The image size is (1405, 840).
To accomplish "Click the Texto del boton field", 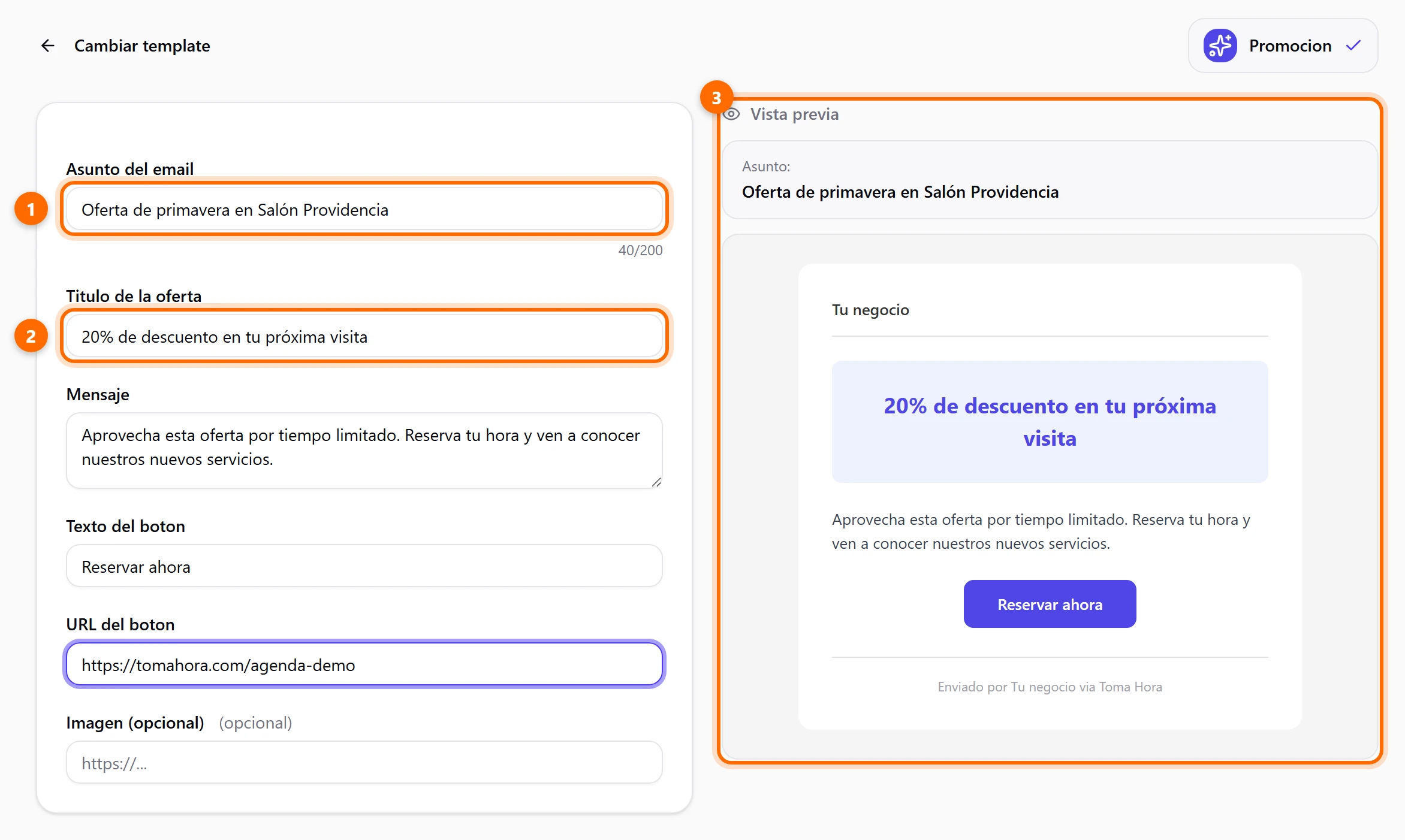I will pyautogui.click(x=364, y=566).
